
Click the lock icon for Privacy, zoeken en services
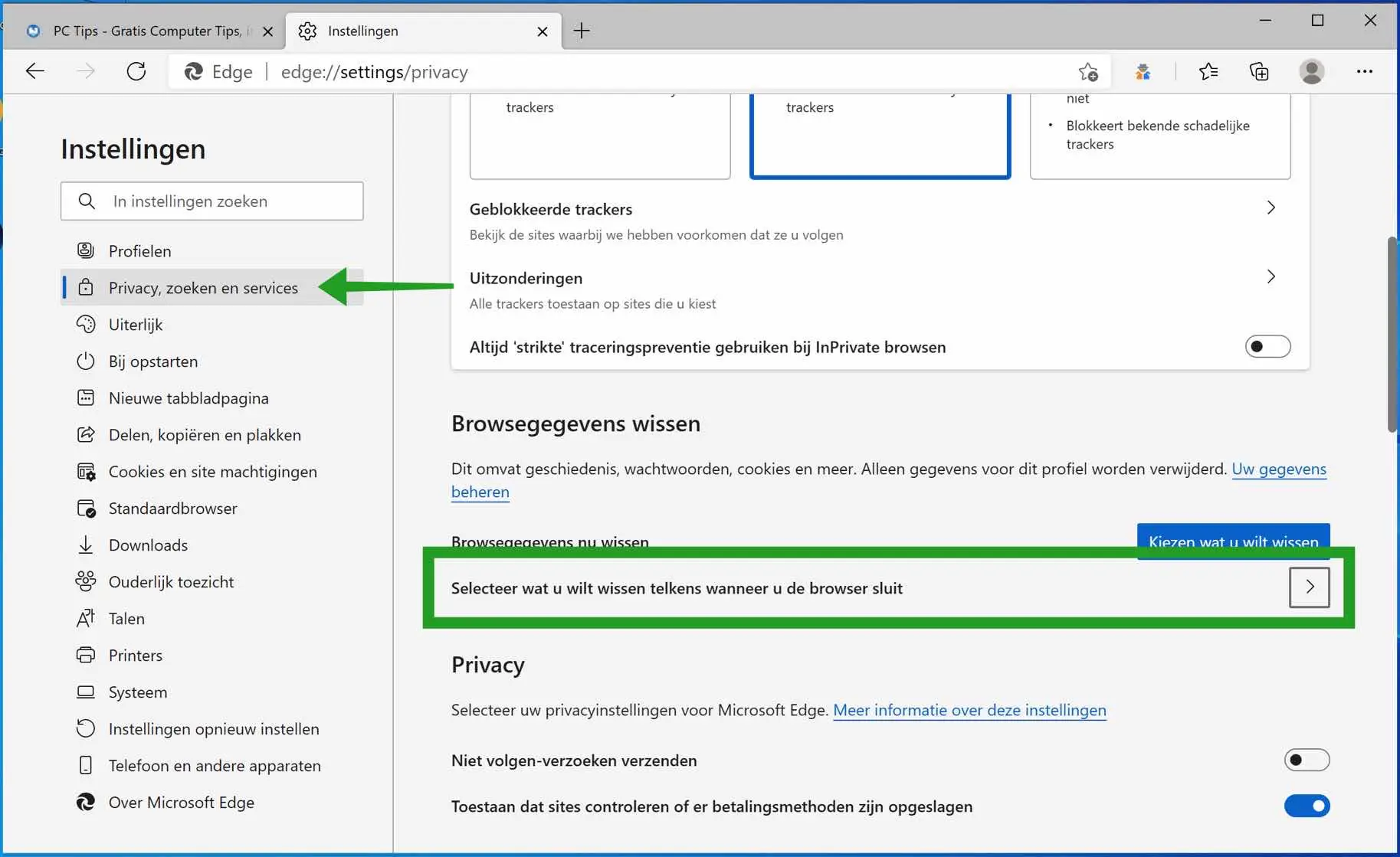(86, 287)
